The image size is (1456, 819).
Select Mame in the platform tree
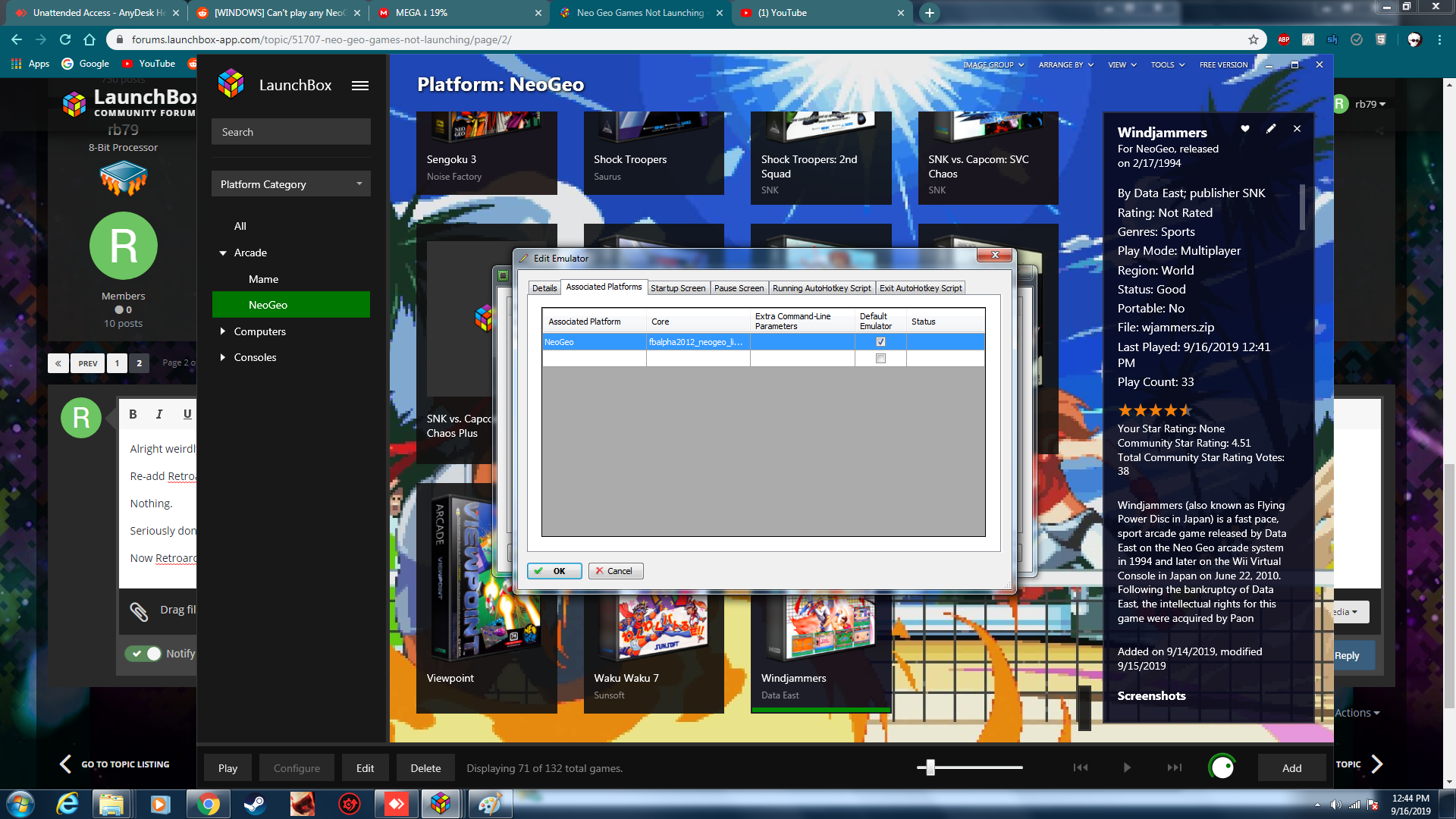263,279
